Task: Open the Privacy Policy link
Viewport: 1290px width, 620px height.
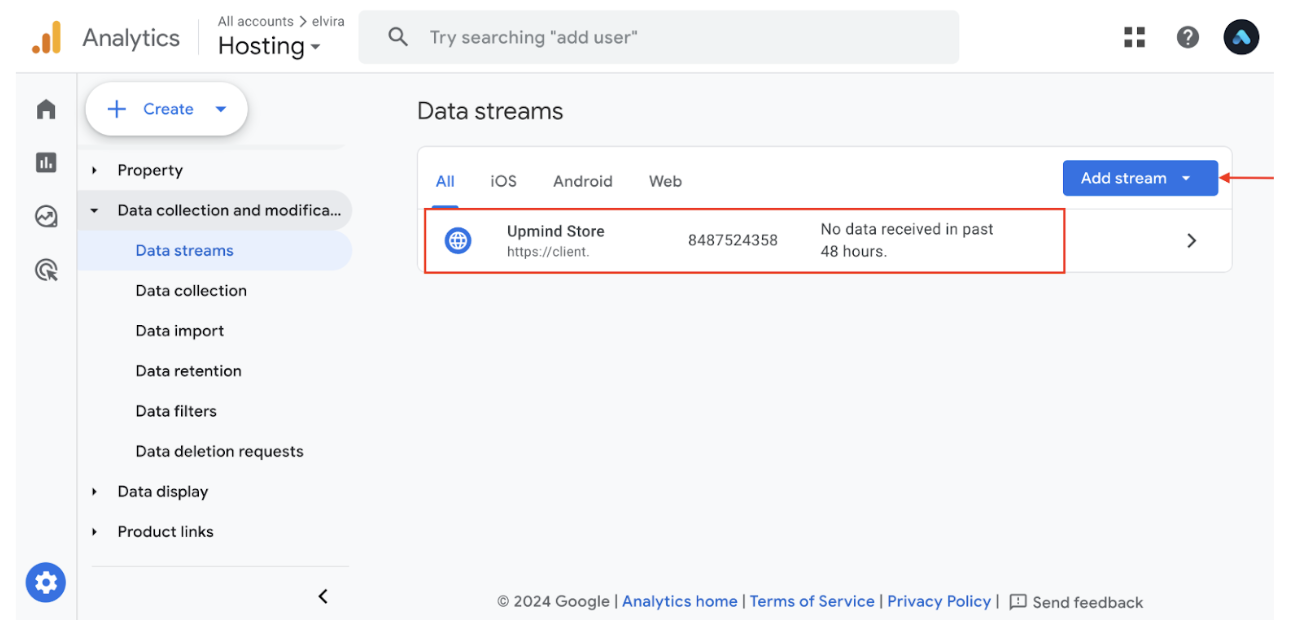Action: click(x=939, y=601)
